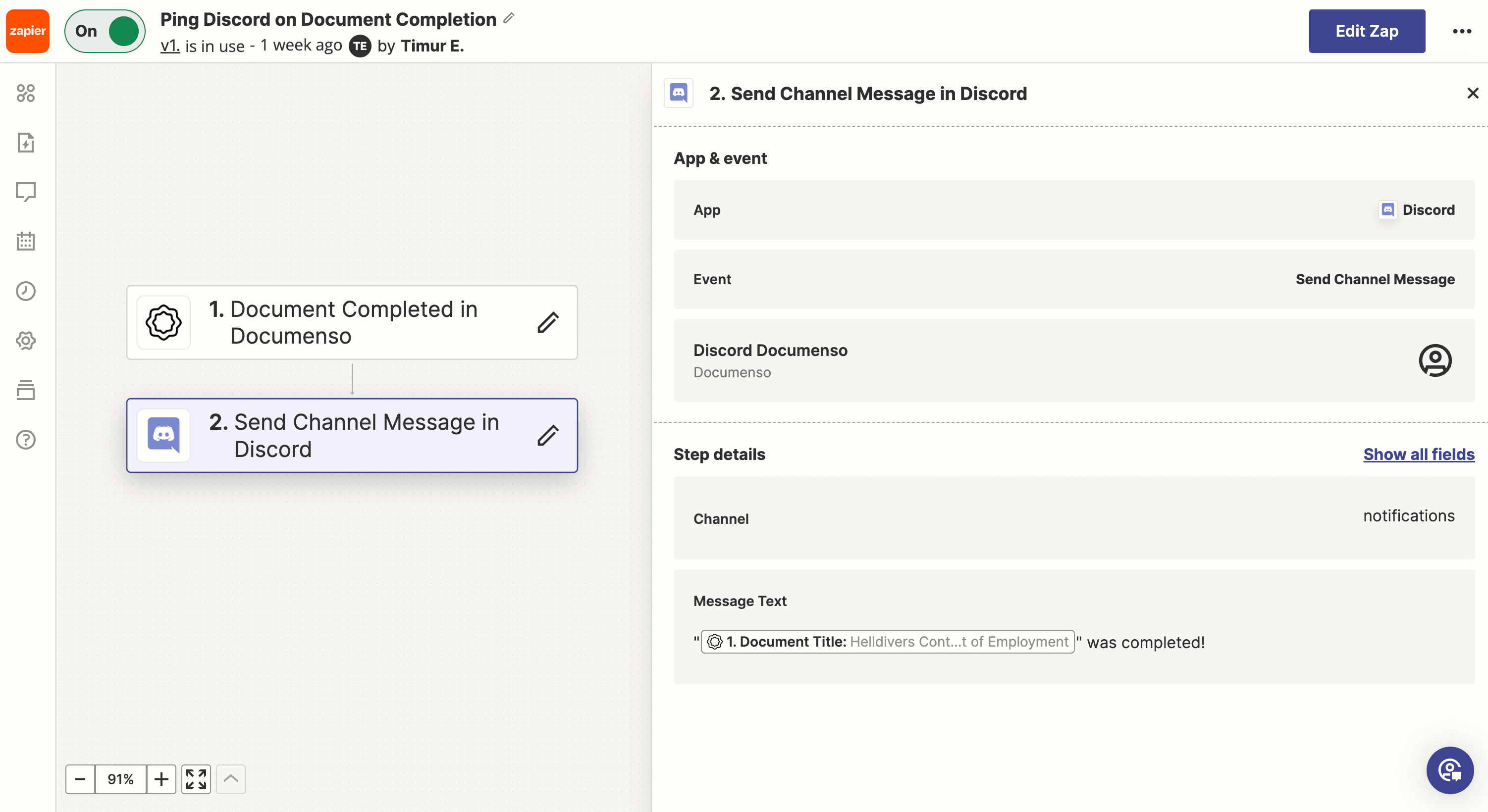Zoom out the canvas with minus
Image resolution: width=1488 pixels, height=812 pixels.
80,779
